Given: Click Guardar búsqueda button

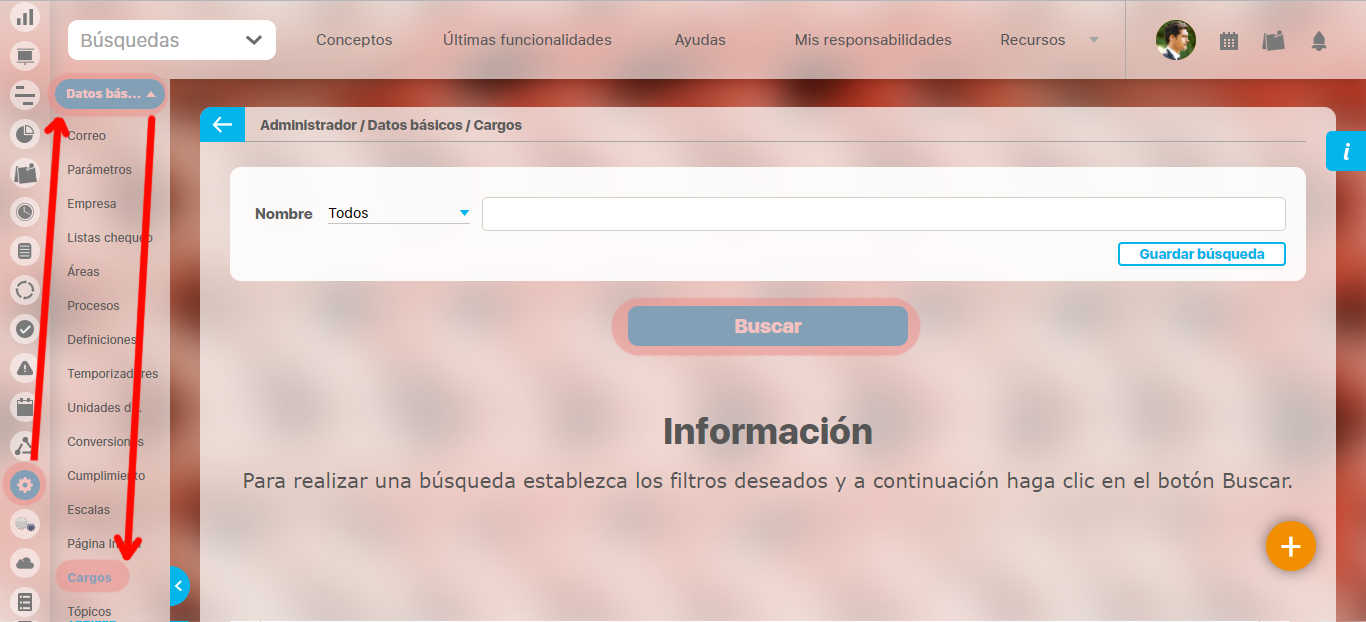Looking at the screenshot, I should tap(1201, 254).
